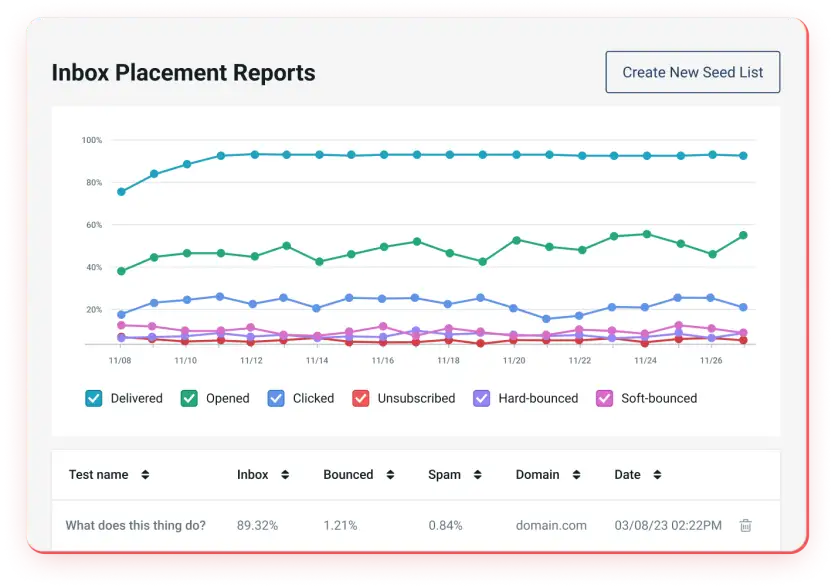Image resolution: width=835 pixels, height=588 pixels.
Task: Open the 'What does this thing do?' test
Action: click(135, 525)
